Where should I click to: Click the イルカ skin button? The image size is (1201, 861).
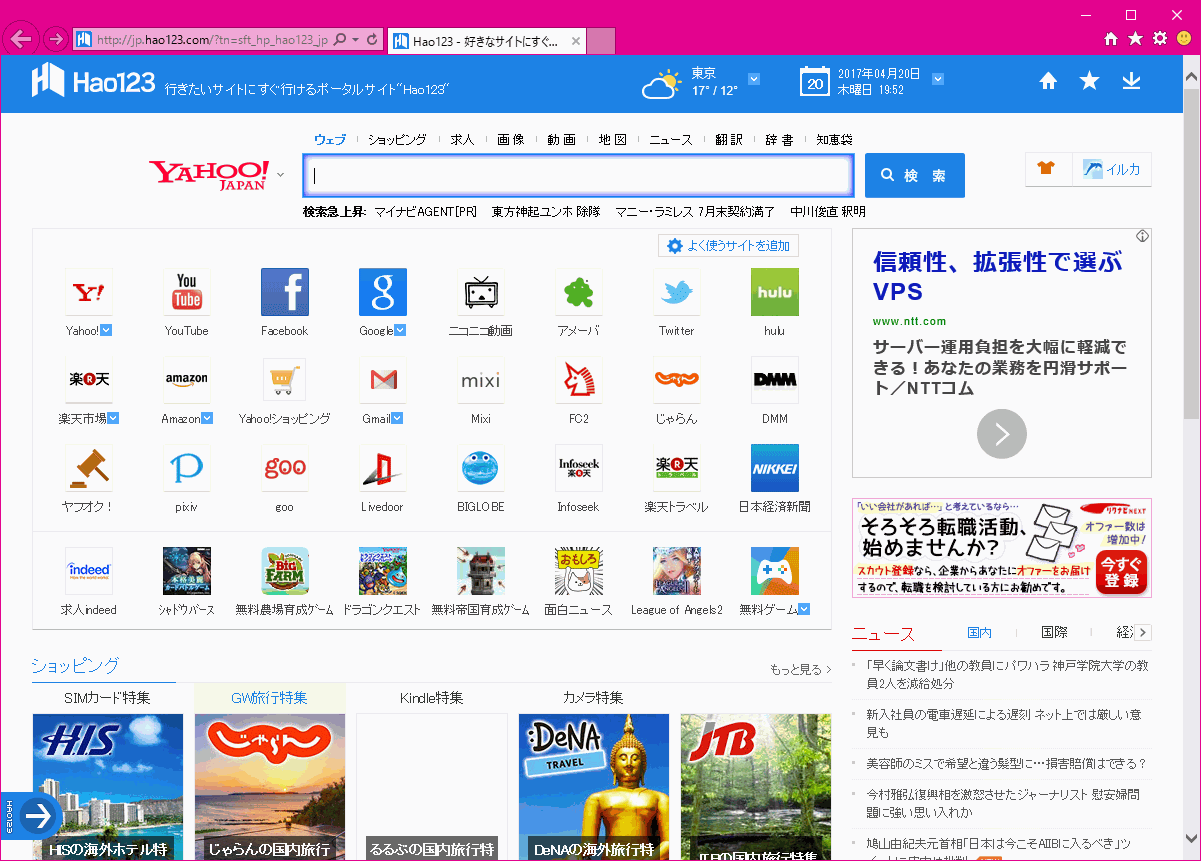tap(1112, 169)
